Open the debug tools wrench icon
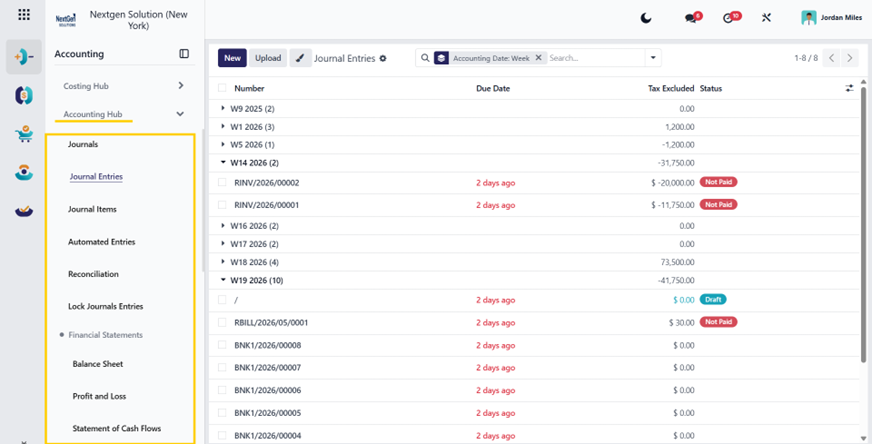Screen dimensions: 872x444 [x=766, y=18]
